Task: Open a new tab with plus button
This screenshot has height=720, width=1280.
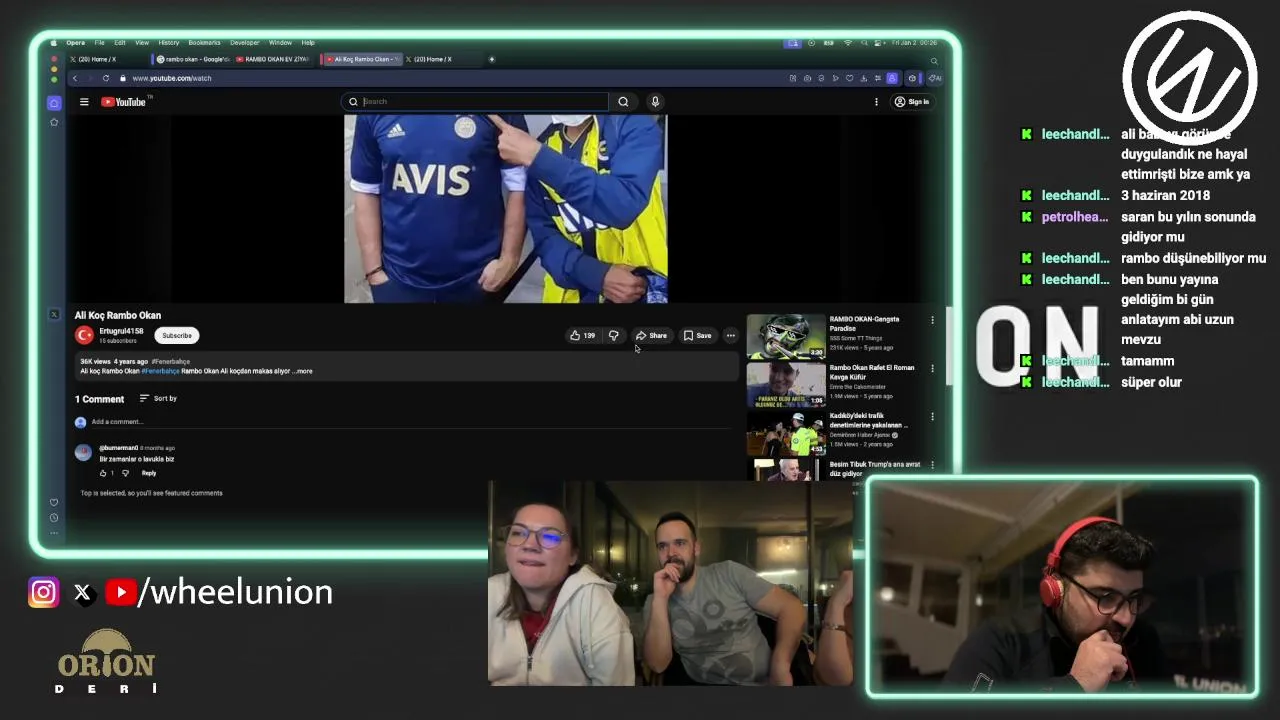Action: click(x=492, y=59)
